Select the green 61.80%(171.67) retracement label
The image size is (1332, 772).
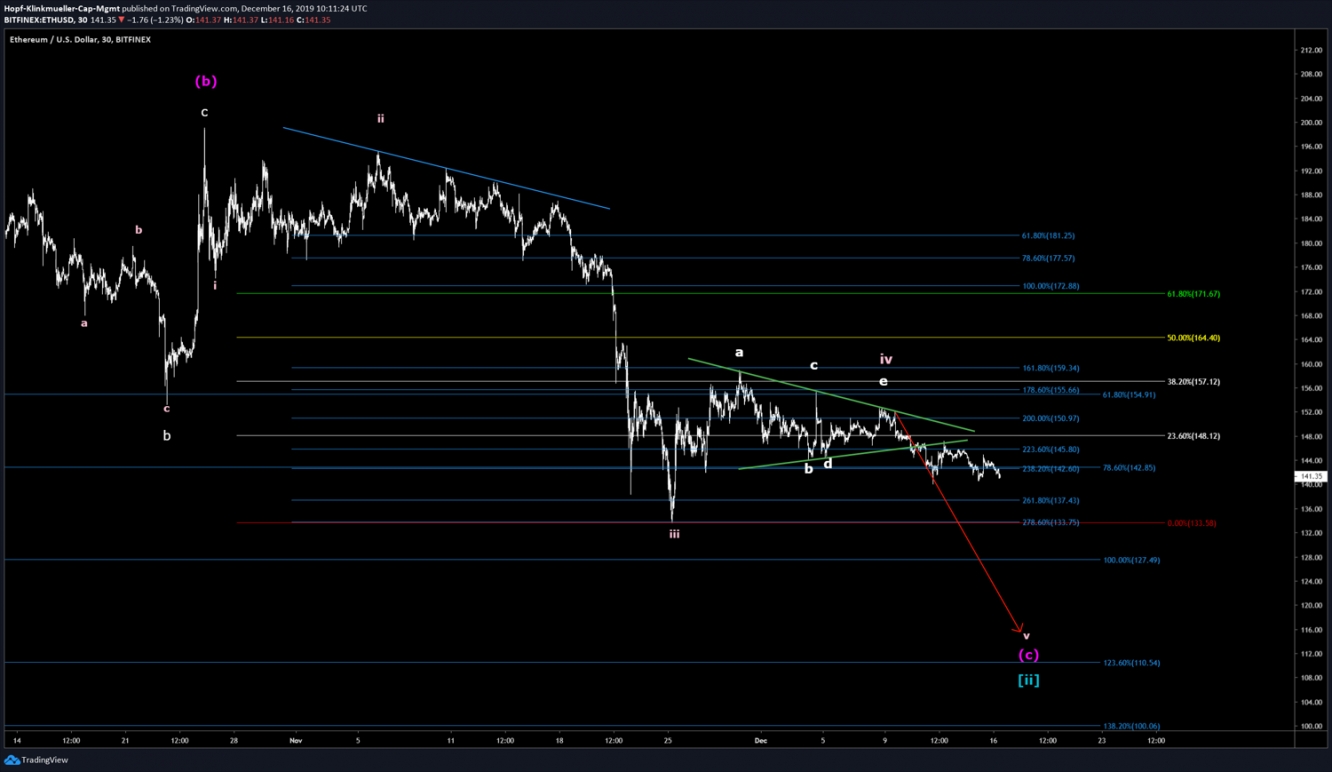[1193, 294]
